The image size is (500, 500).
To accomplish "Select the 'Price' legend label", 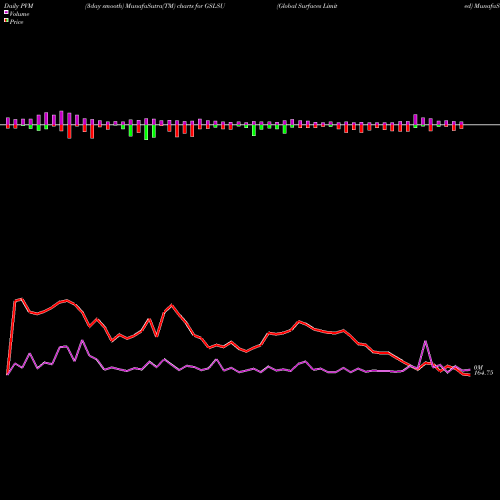I will click(x=16, y=22).
